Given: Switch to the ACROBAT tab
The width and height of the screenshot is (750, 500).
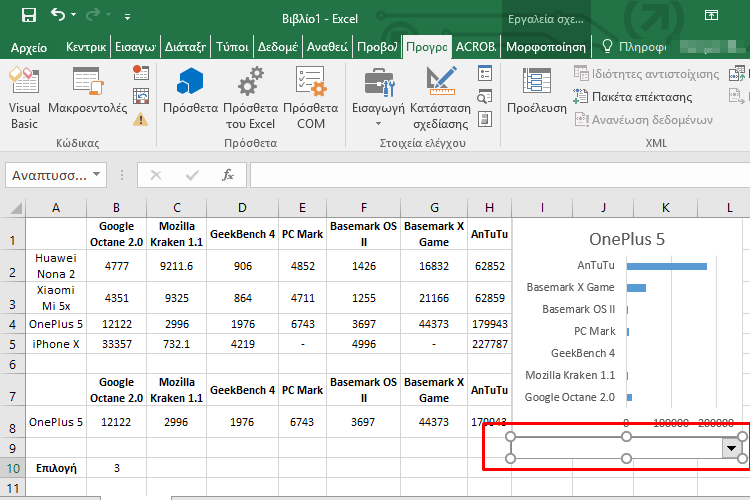Looking at the screenshot, I should click(475, 47).
